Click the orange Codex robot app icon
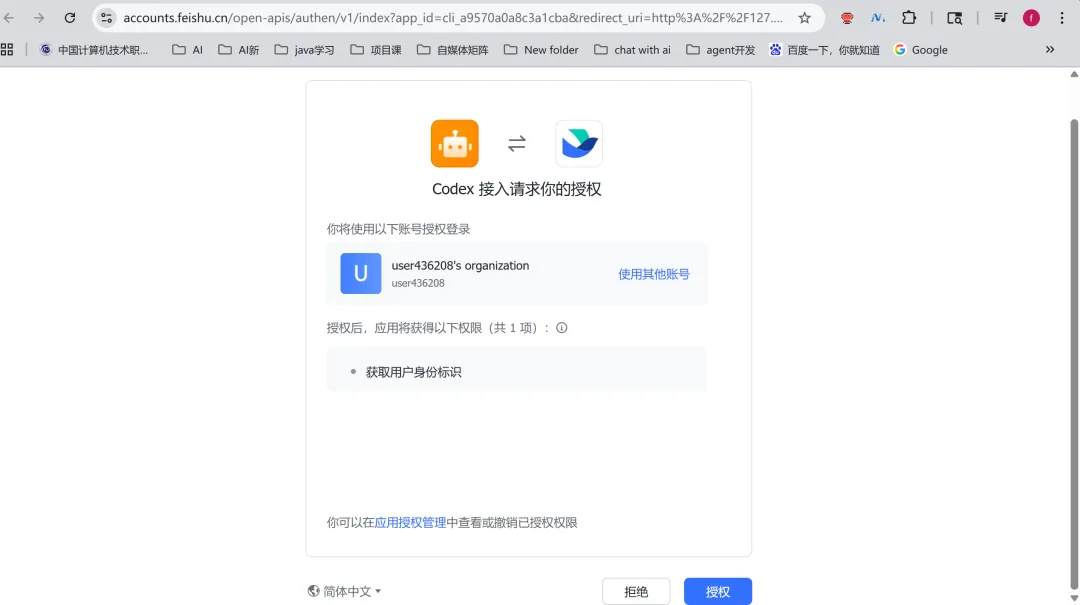Screen dimensions: 1080x605 (x=455, y=143)
